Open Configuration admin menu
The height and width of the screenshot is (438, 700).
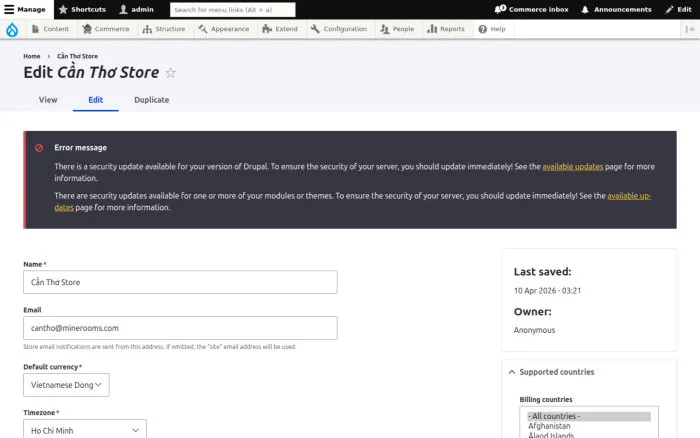tap(339, 29)
